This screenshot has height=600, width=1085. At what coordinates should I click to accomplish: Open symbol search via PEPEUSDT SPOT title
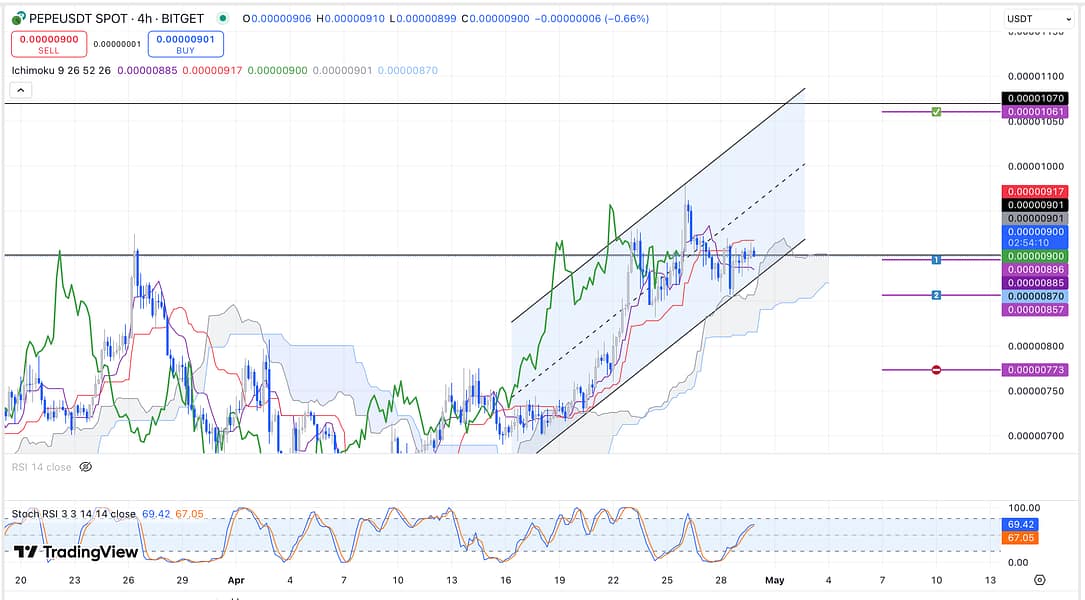tap(115, 18)
